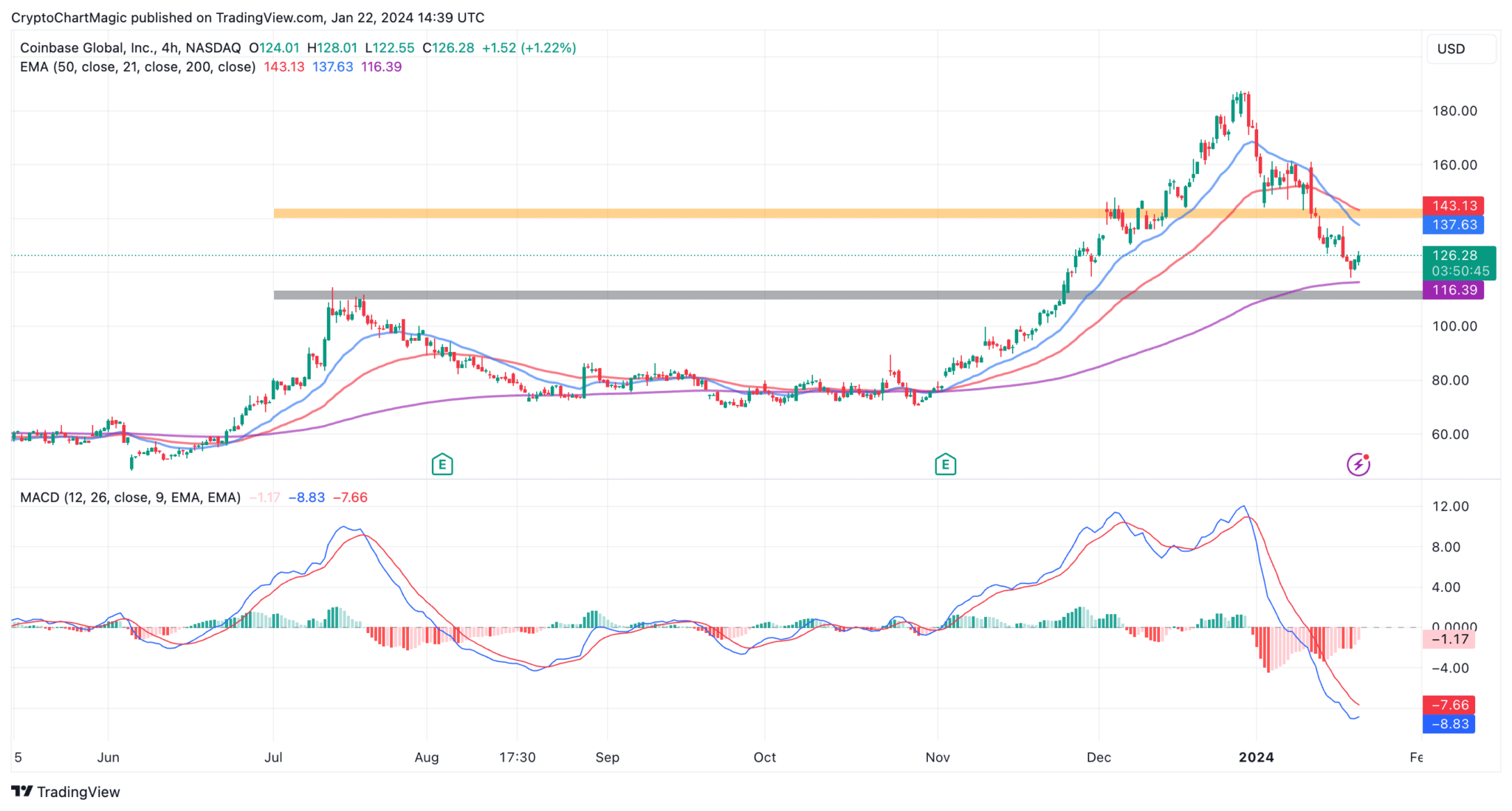Screen dimensions: 1512x811
Task: Click the July earnings E marker
Action: point(441,464)
